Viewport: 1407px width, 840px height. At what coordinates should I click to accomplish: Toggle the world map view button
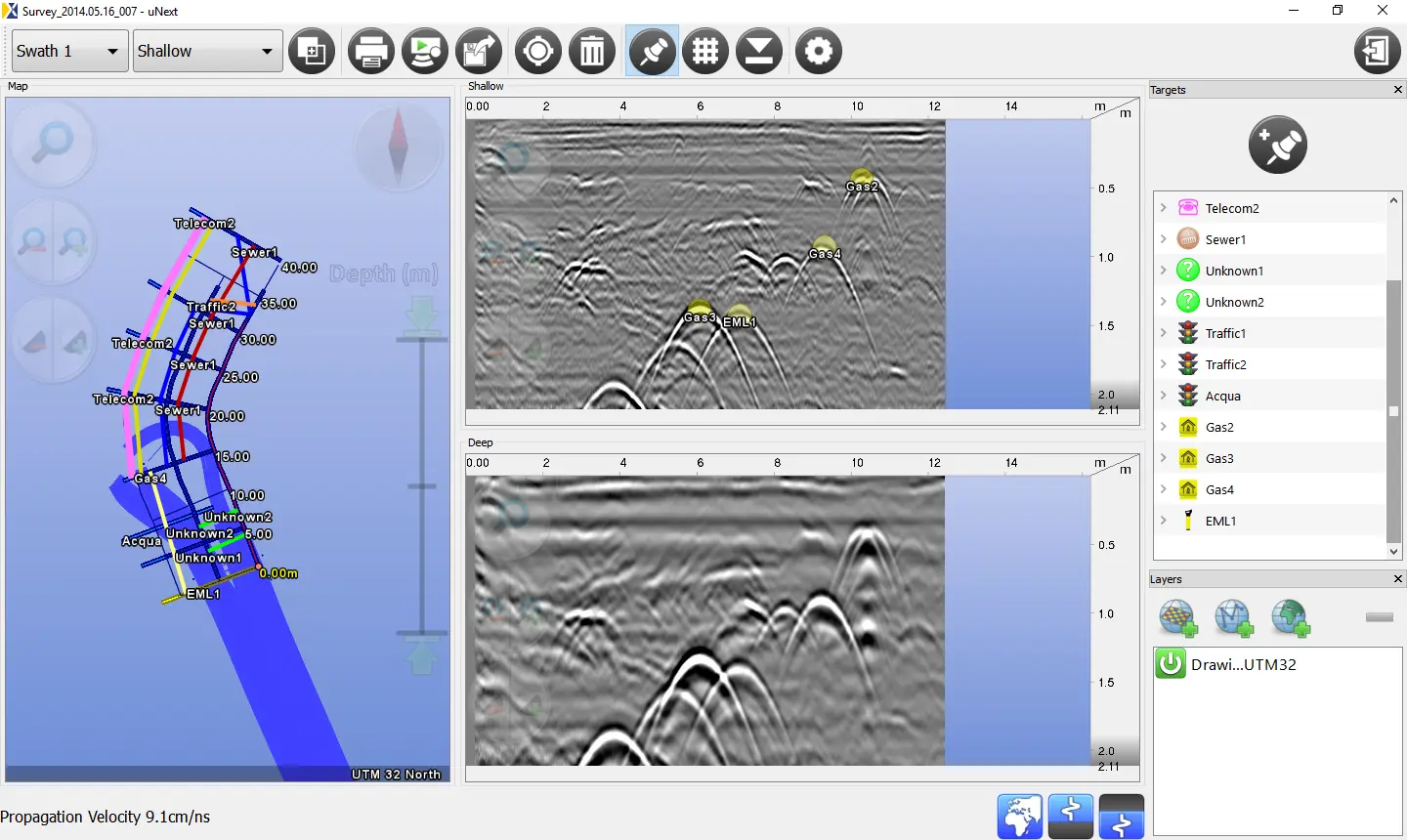(1019, 816)
